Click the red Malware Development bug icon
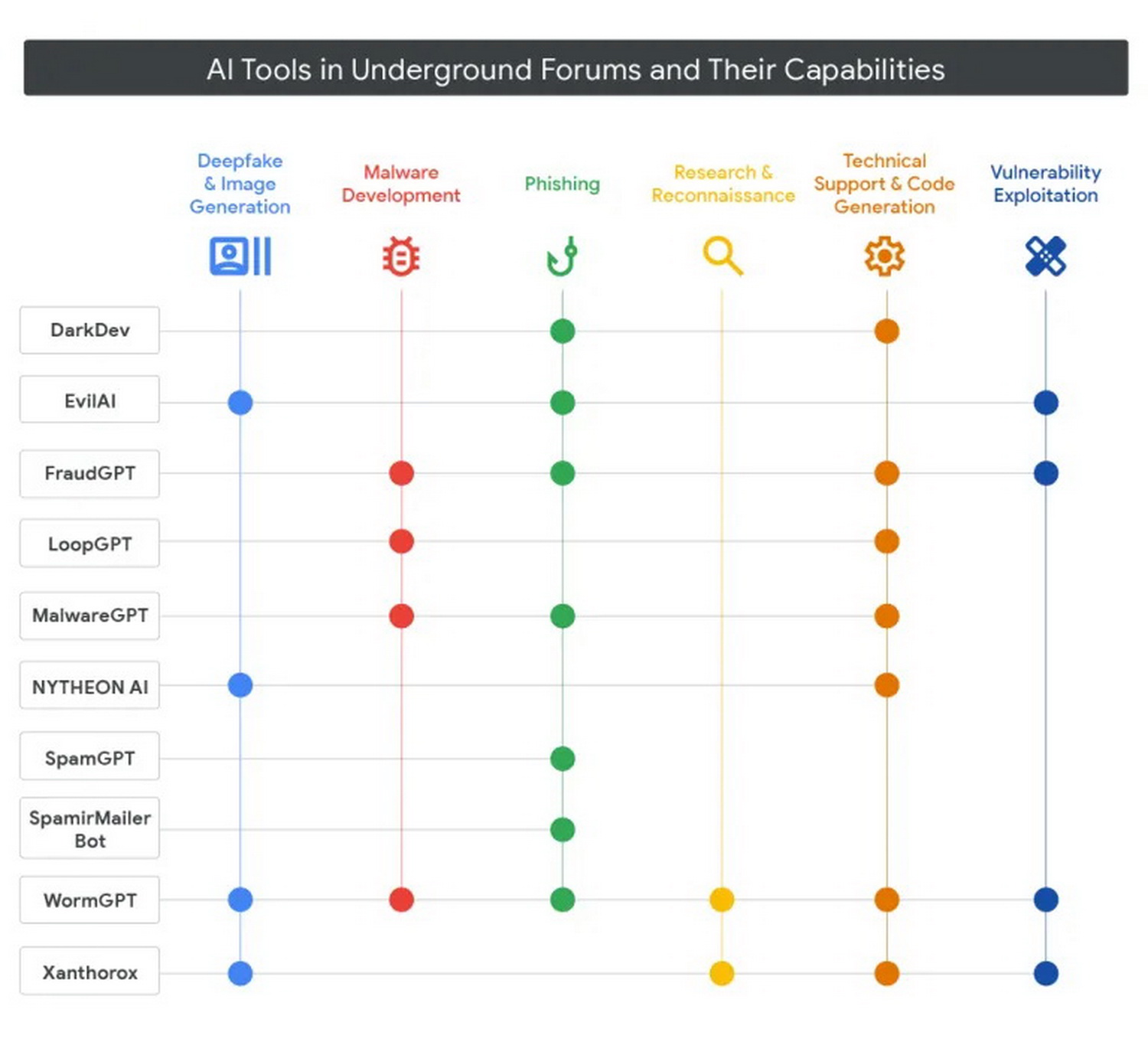This screenshot has width=1148, height=1045. pyautogui.click(x=401, y=256)
